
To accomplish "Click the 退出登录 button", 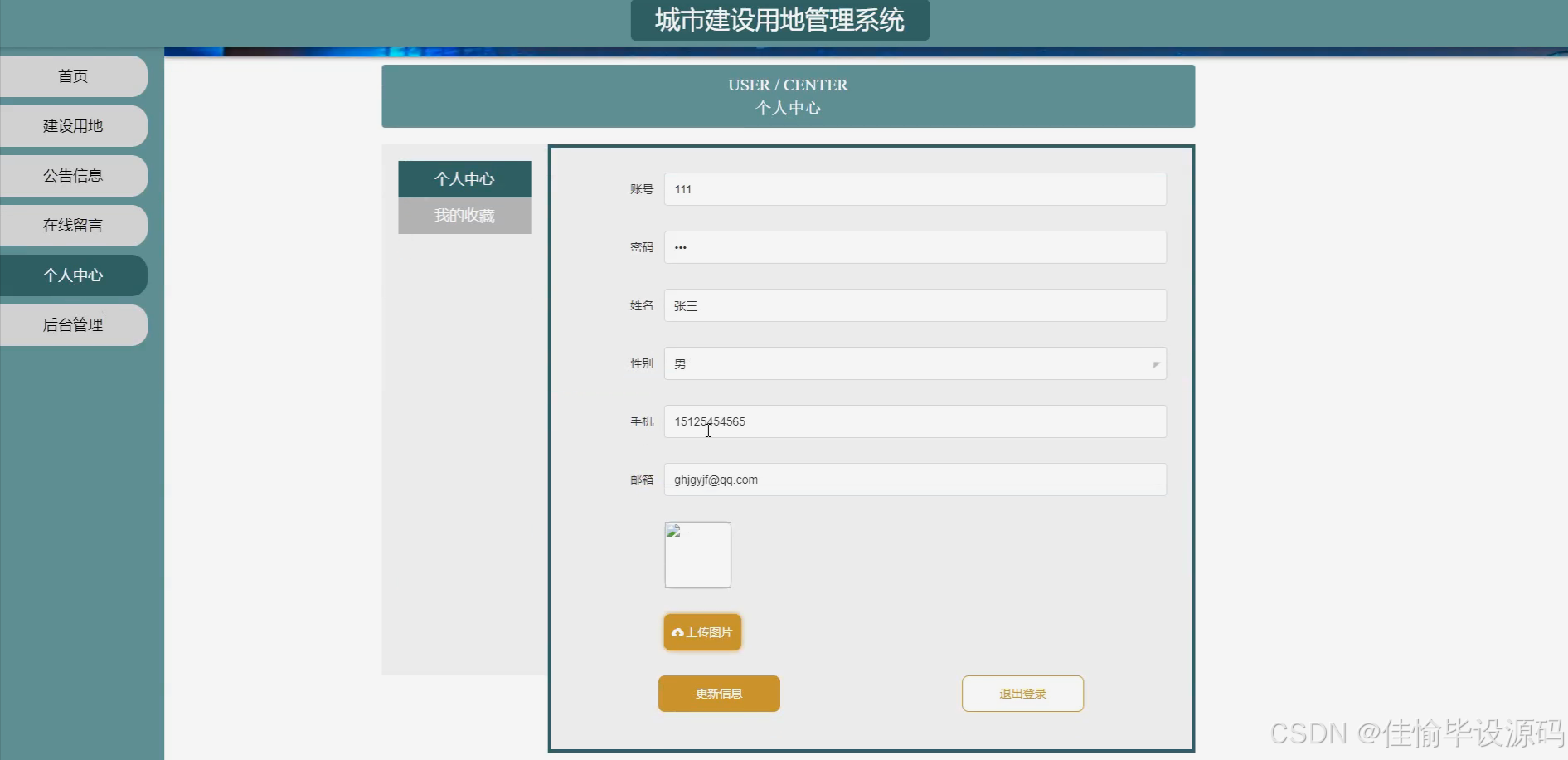I will tap(1022, 694).
